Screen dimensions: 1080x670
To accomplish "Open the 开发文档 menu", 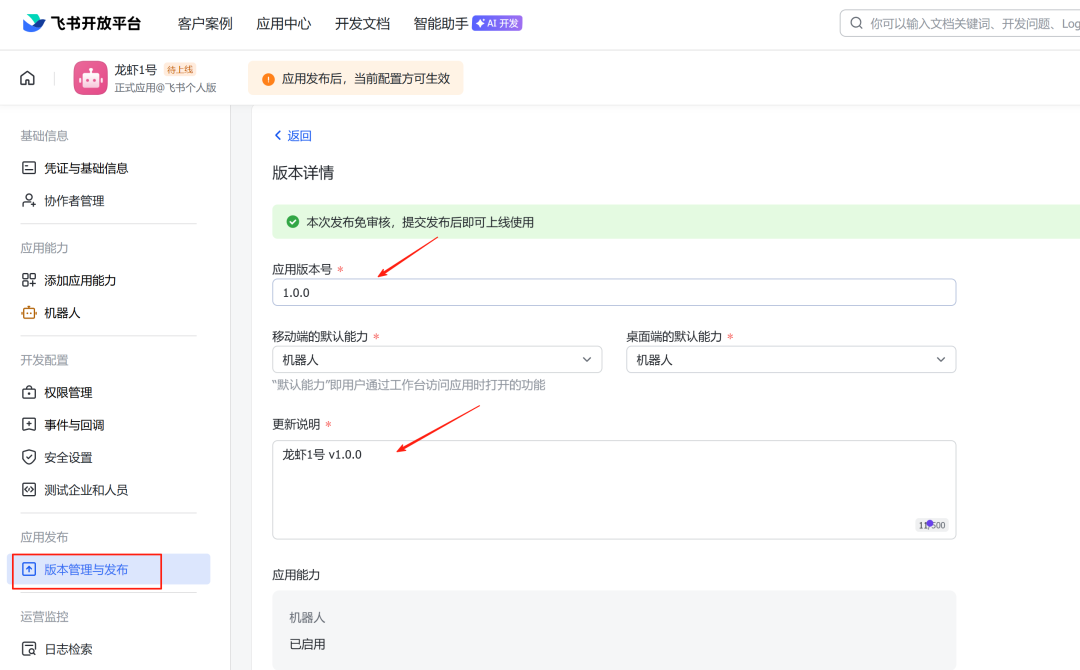I will point(362,23).
